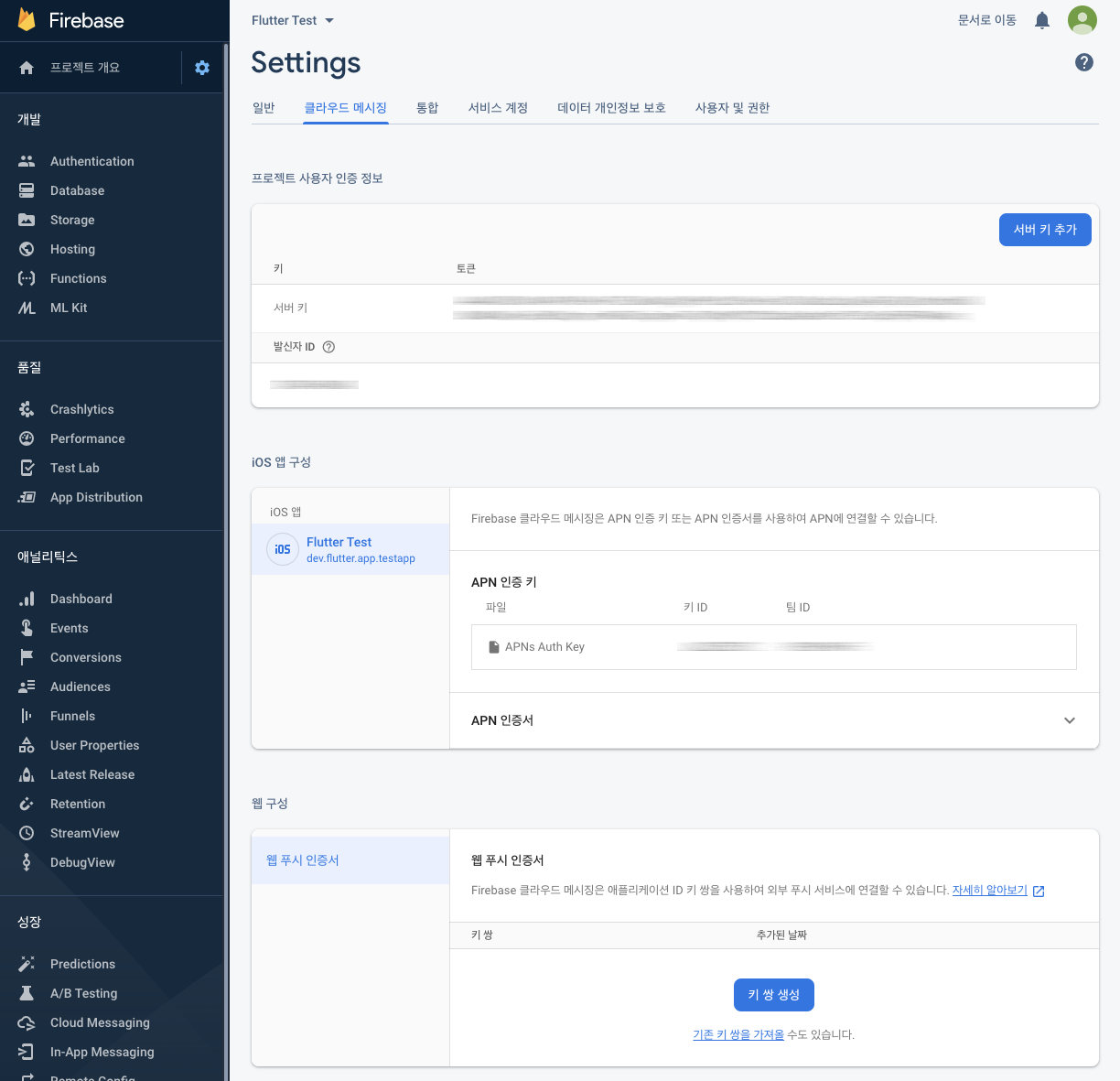Viewport: 1120px width, 1081px height.
Task: Click the In-App Messaging icon
Action: 27,1052
